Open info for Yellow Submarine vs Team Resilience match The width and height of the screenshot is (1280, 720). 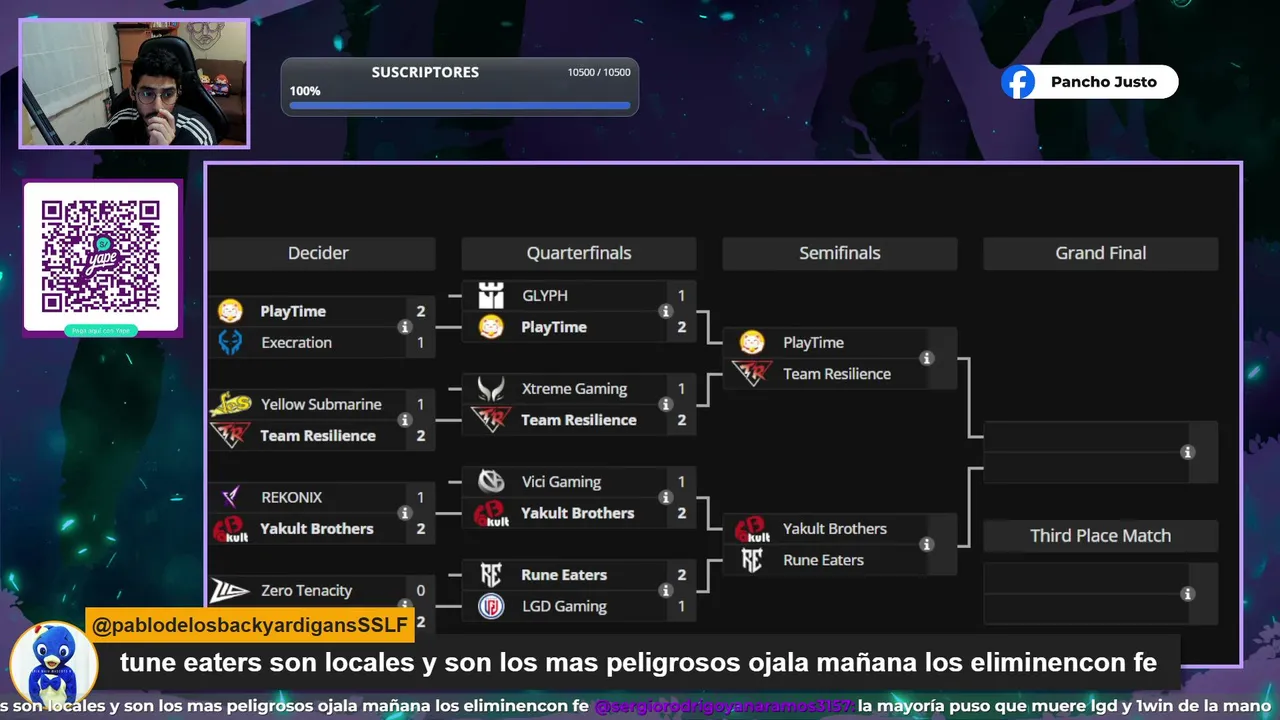tap(405, 420)
